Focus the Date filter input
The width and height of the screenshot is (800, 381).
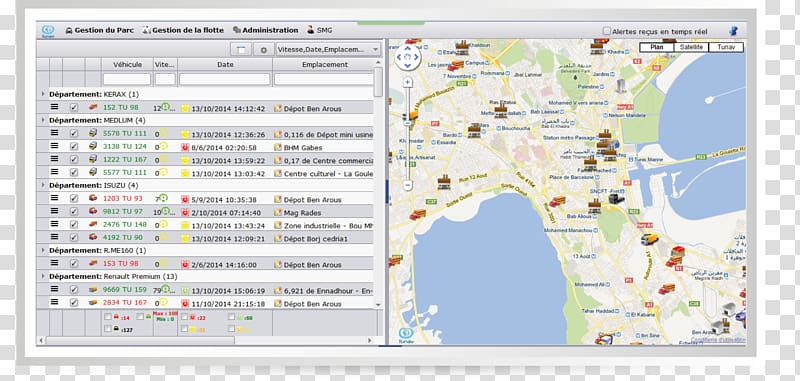225,79
